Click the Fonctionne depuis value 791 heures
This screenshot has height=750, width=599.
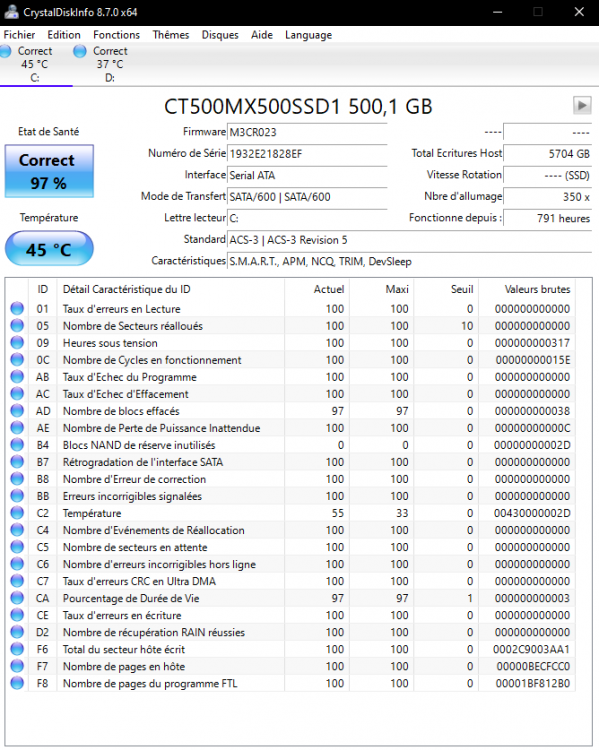547,219
